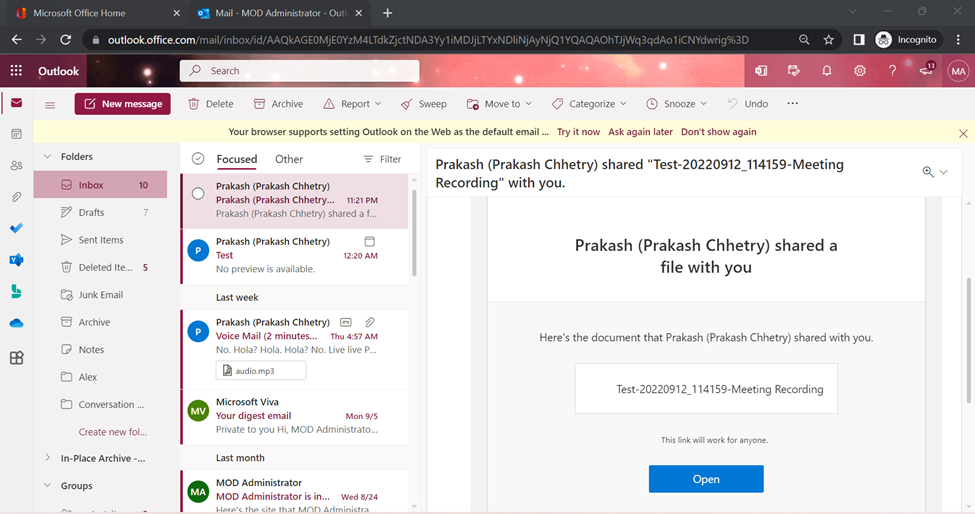Open the Drafts folder
The image size is (975, 514).
click(x=100, y=212)
